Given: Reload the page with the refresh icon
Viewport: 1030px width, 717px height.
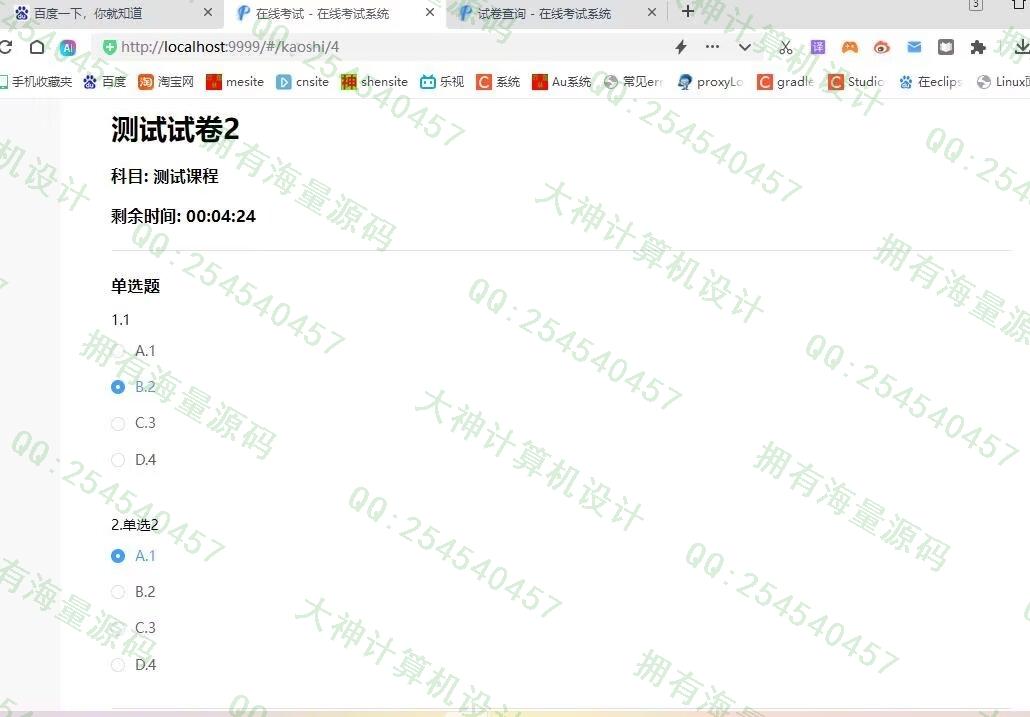Looking at the screenshot, I should coord(5,47).
